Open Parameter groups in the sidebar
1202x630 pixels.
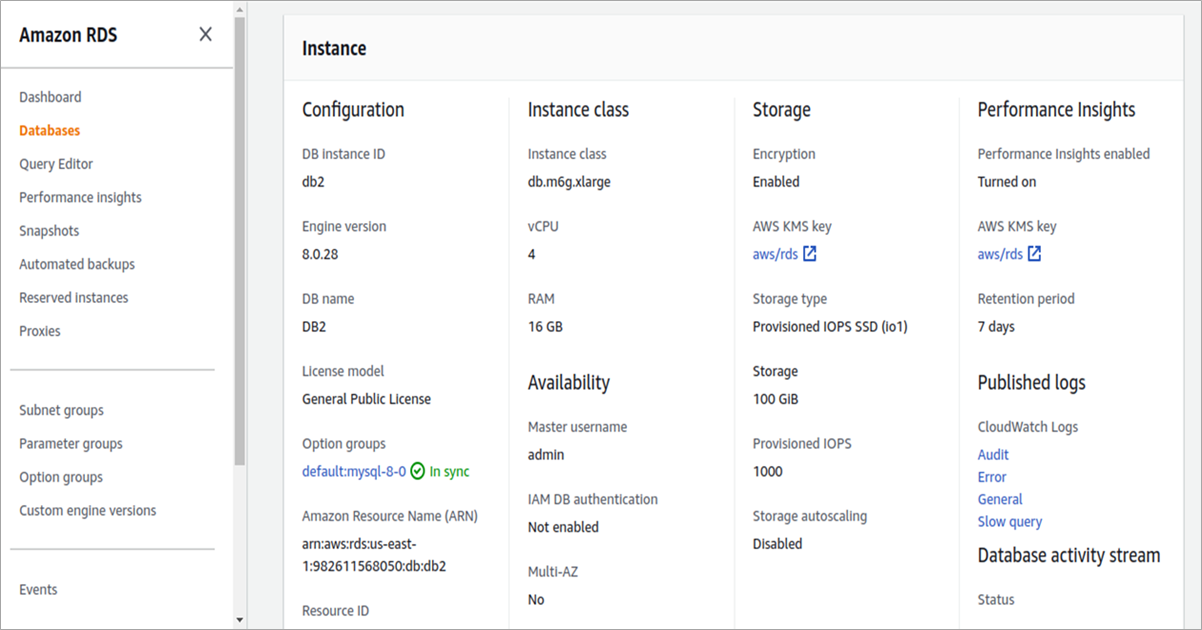[71, 444]
